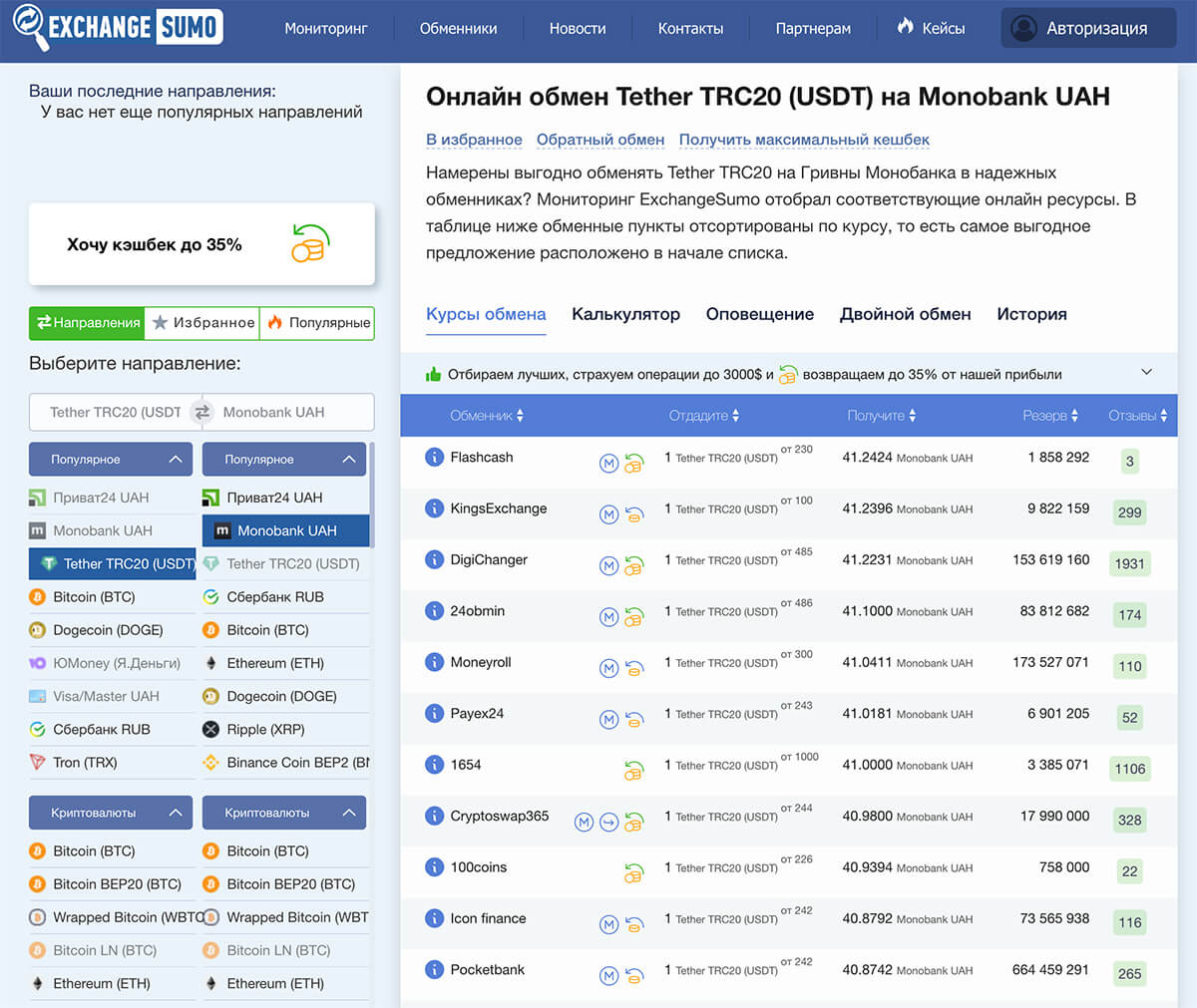Image resolution: width=1197 pixels, height=1008 pixels.
Task: Click the Tether TRC20 source currency input field
Action: click(x=113, y=412)
